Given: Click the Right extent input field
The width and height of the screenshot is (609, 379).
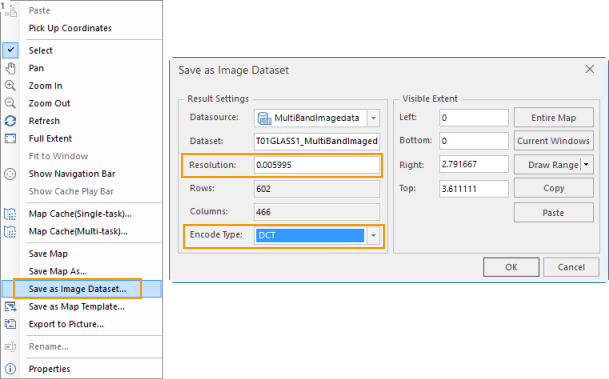Looking at the screenshot, I should (x=474, y=164).
